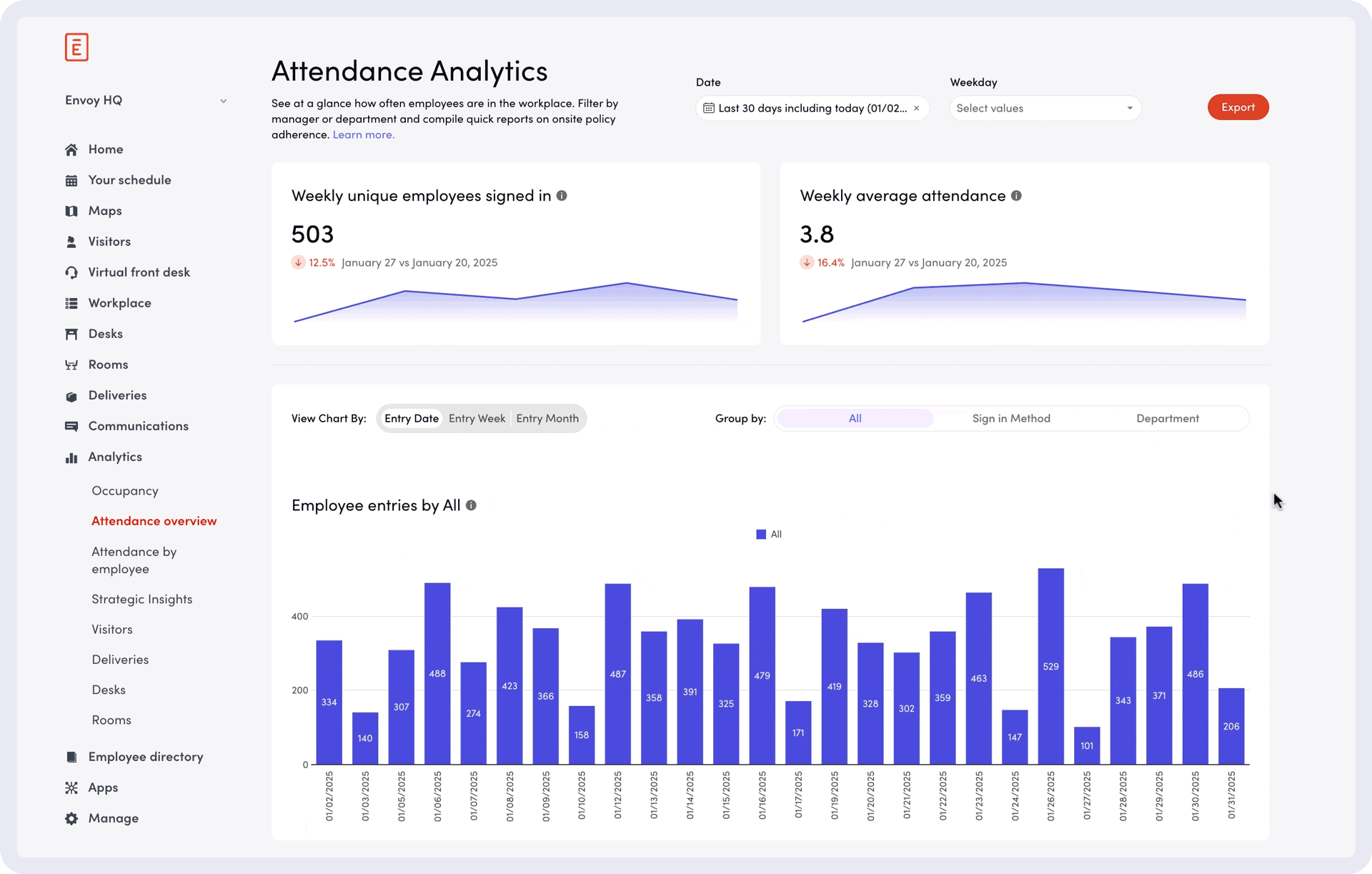Image resolution: width=1372 pixels, height=874 pixels.
Task: Click info icon beside Weekly average attendance
Action: (x=1016, y=196)
